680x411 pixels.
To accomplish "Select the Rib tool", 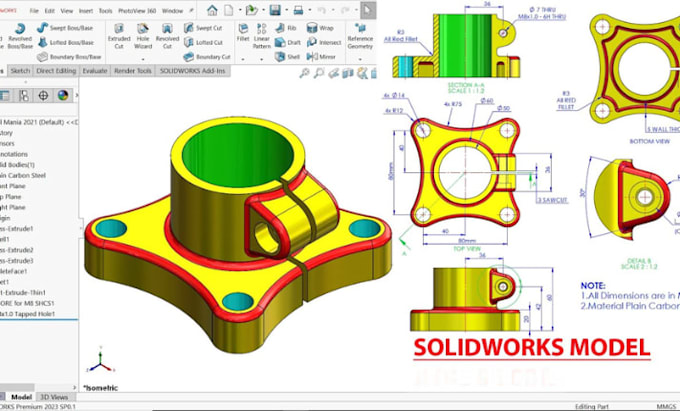I will click(285, 28).
